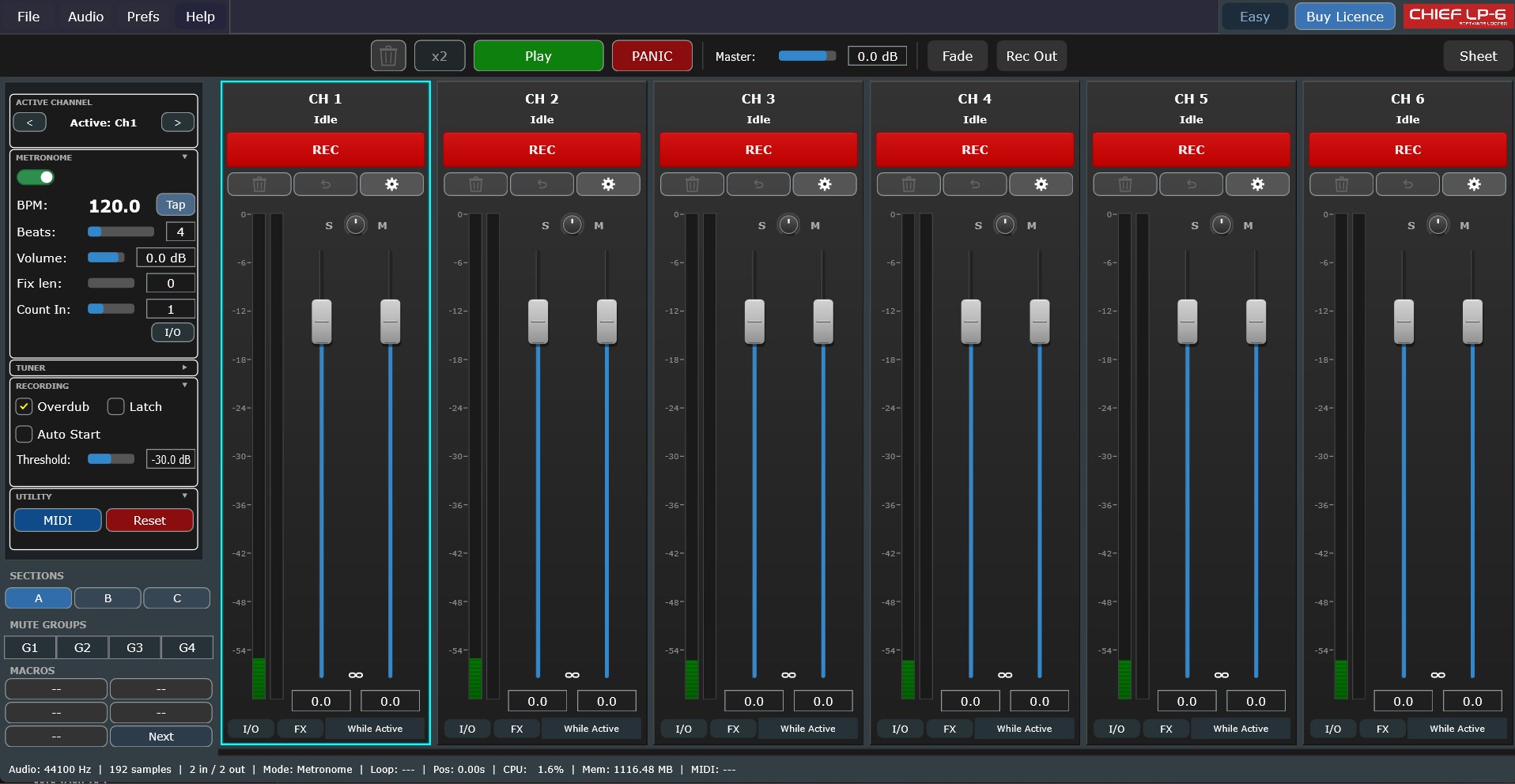Open CH 4 settings gear
Screen dimensions: 1515x784
(x=1041, y=184)
